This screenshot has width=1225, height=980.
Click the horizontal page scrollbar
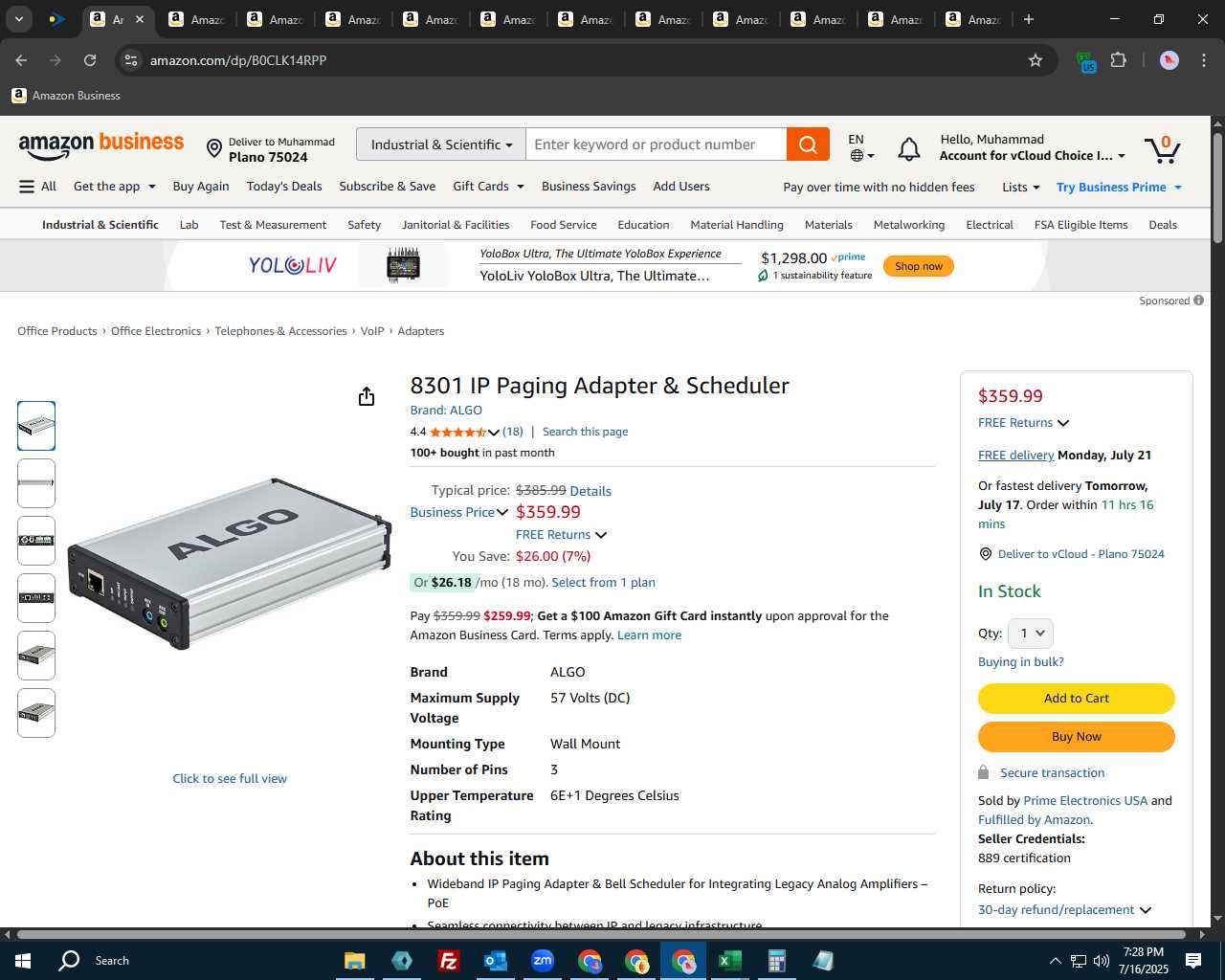click(601, 934)
